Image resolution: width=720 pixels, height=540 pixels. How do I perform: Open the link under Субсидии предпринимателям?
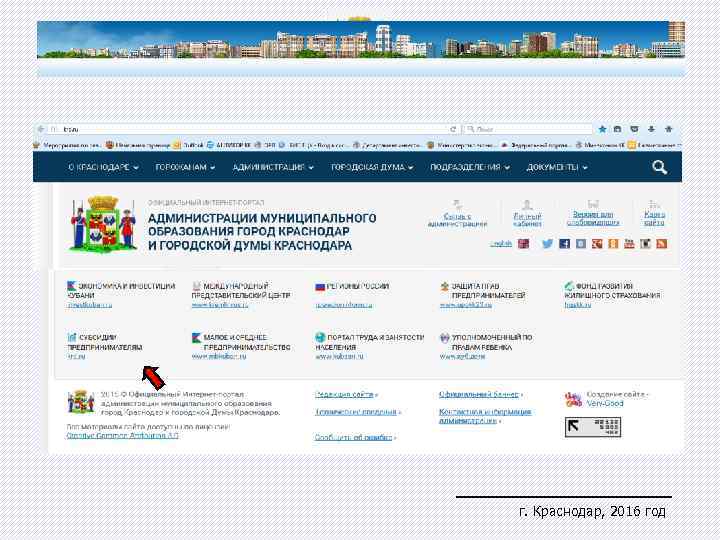click(x=76, y=356)
